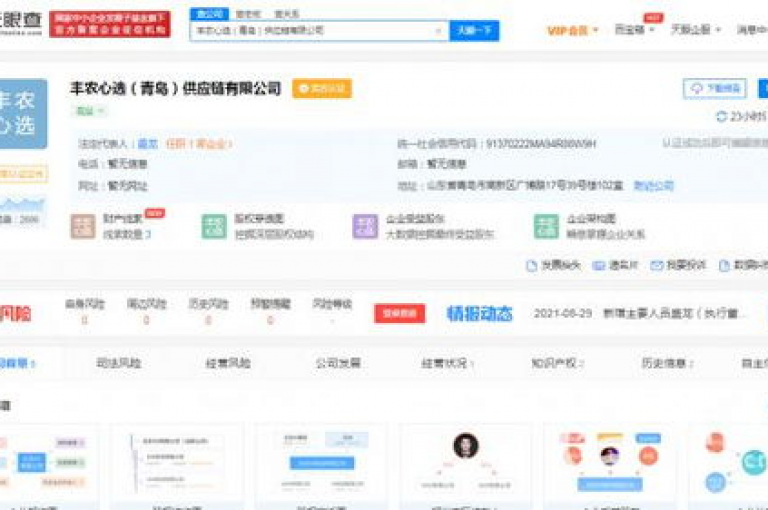Click the green 股权穿透图 icon

pyautogui.click(x=214, y=226)
